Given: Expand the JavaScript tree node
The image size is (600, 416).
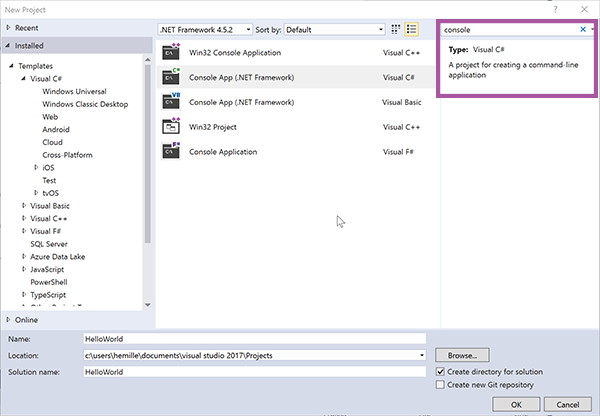Looking at the screenshot, I should click(24, 269).
